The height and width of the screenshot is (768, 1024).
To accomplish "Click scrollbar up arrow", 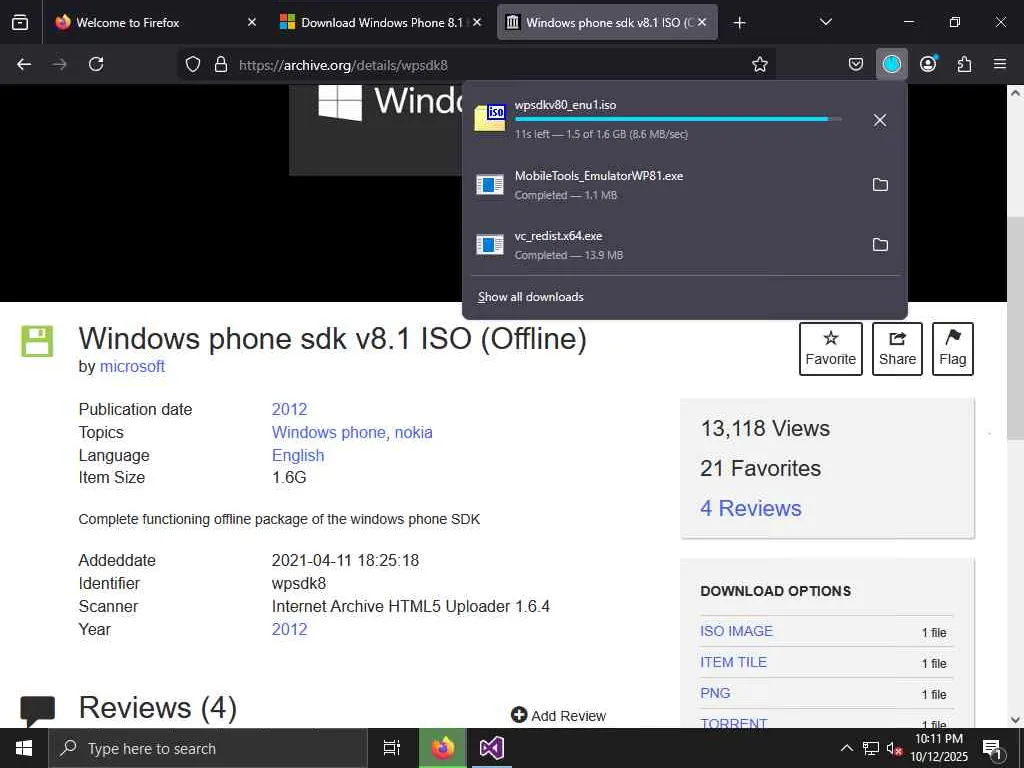I will (1015, 93).
